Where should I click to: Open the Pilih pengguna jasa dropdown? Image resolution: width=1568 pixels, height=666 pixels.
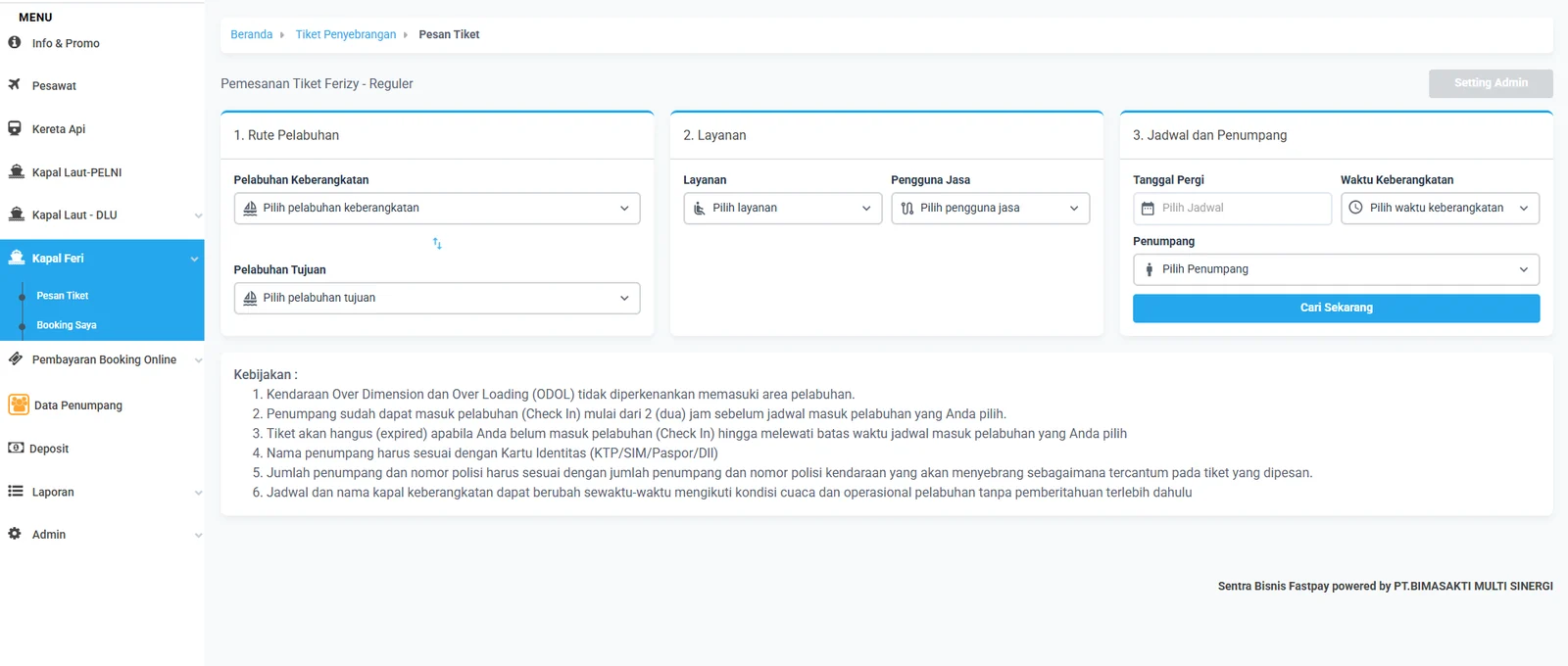pos(991,208)
